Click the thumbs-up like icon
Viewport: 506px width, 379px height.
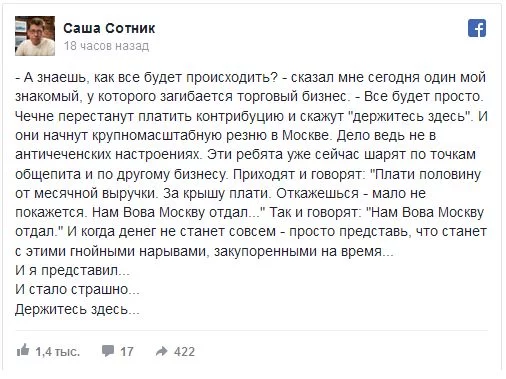tap(23, 350)
